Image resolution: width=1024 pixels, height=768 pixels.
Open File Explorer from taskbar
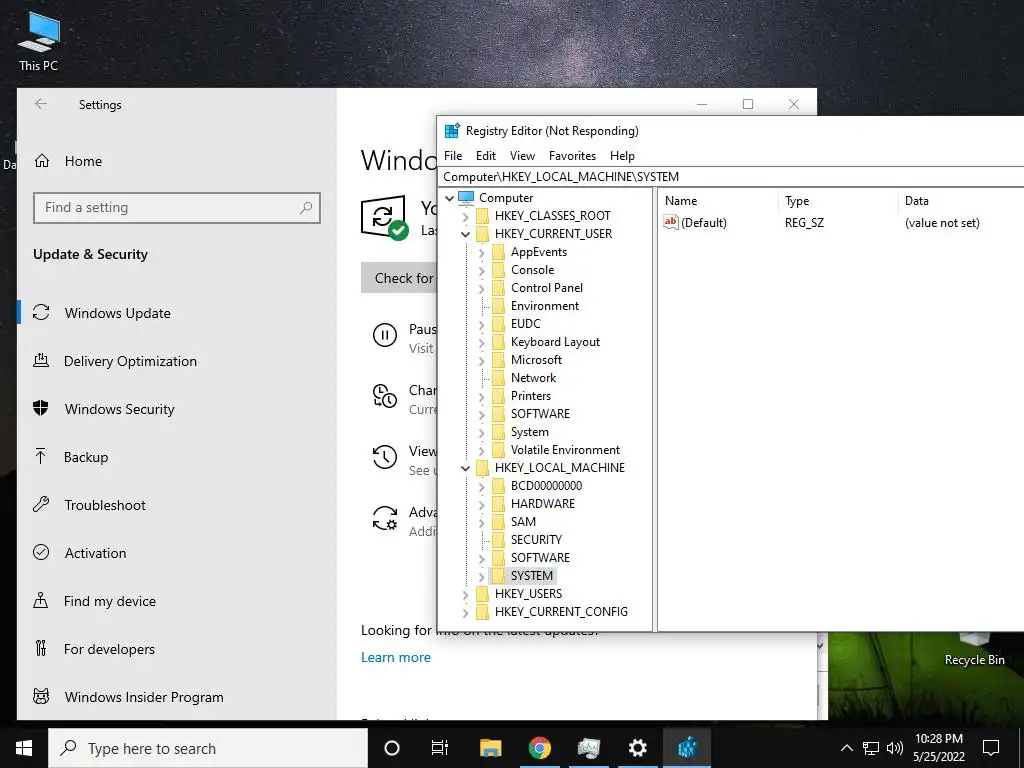[x=490, y=748]
